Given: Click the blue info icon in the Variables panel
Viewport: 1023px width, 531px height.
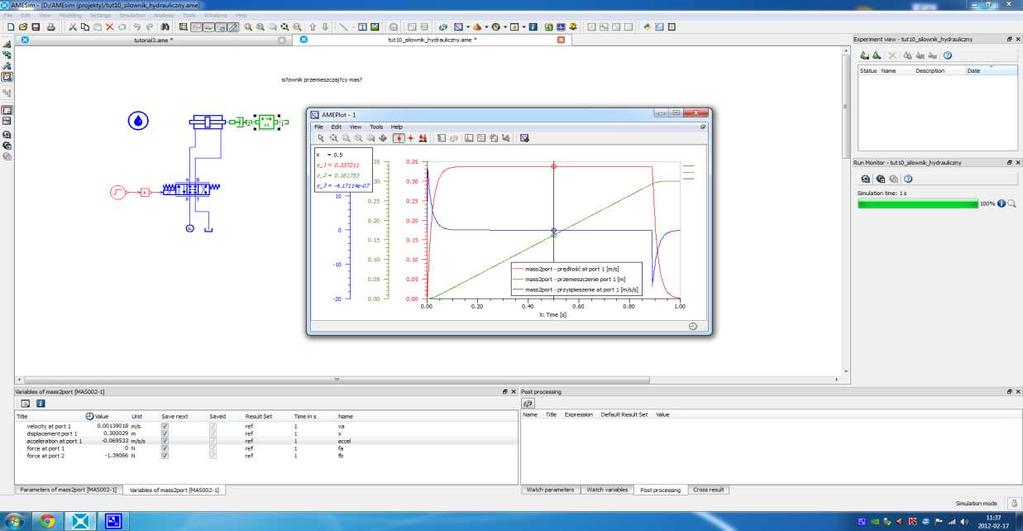Looking at the screenshot, I should click(40, 404).
